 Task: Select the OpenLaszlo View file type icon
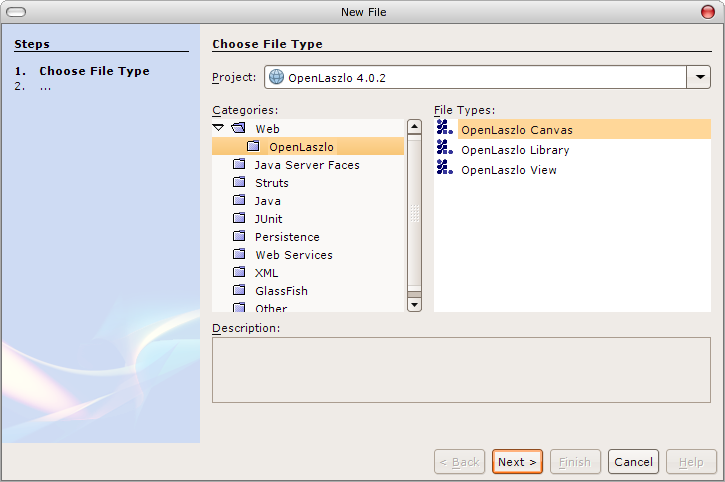tap(444, 167)
